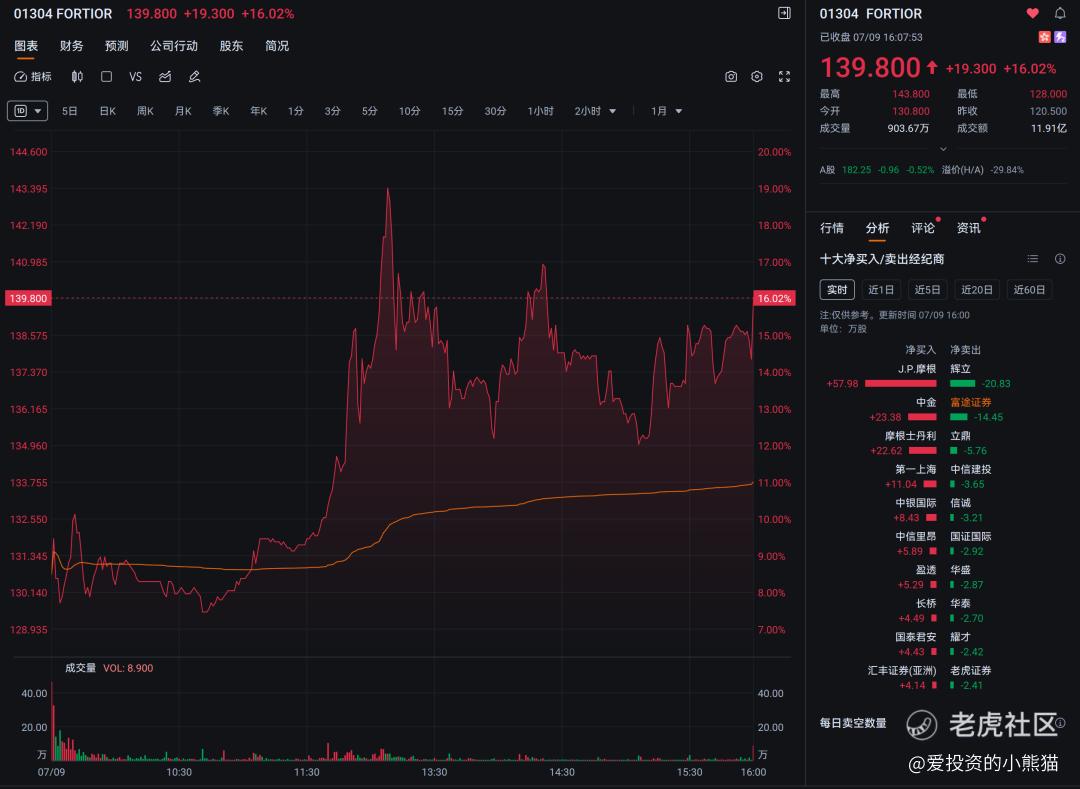The image size is (1080, 789).
Task: Open chart settings hexagon gear
Action: (x=757, y=76)
